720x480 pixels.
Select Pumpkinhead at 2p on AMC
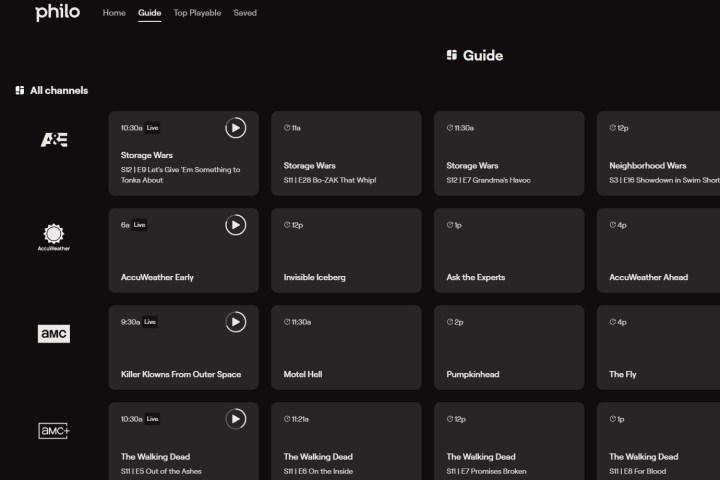[x=509, y=347]
